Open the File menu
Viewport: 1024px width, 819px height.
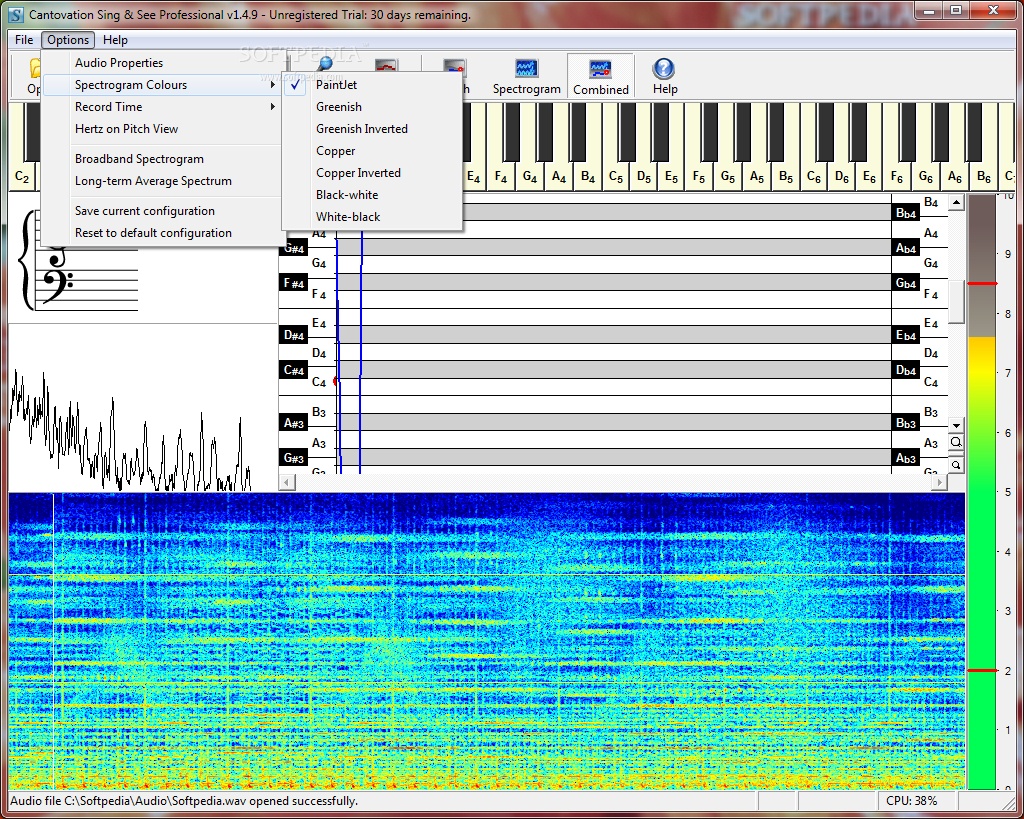(24, 40)
